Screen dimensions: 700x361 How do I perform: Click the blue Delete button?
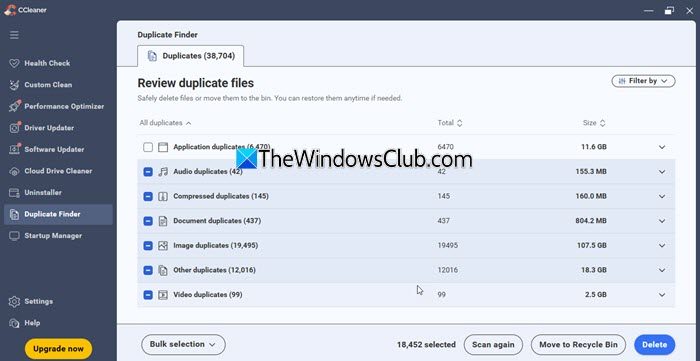click(654, 344)
